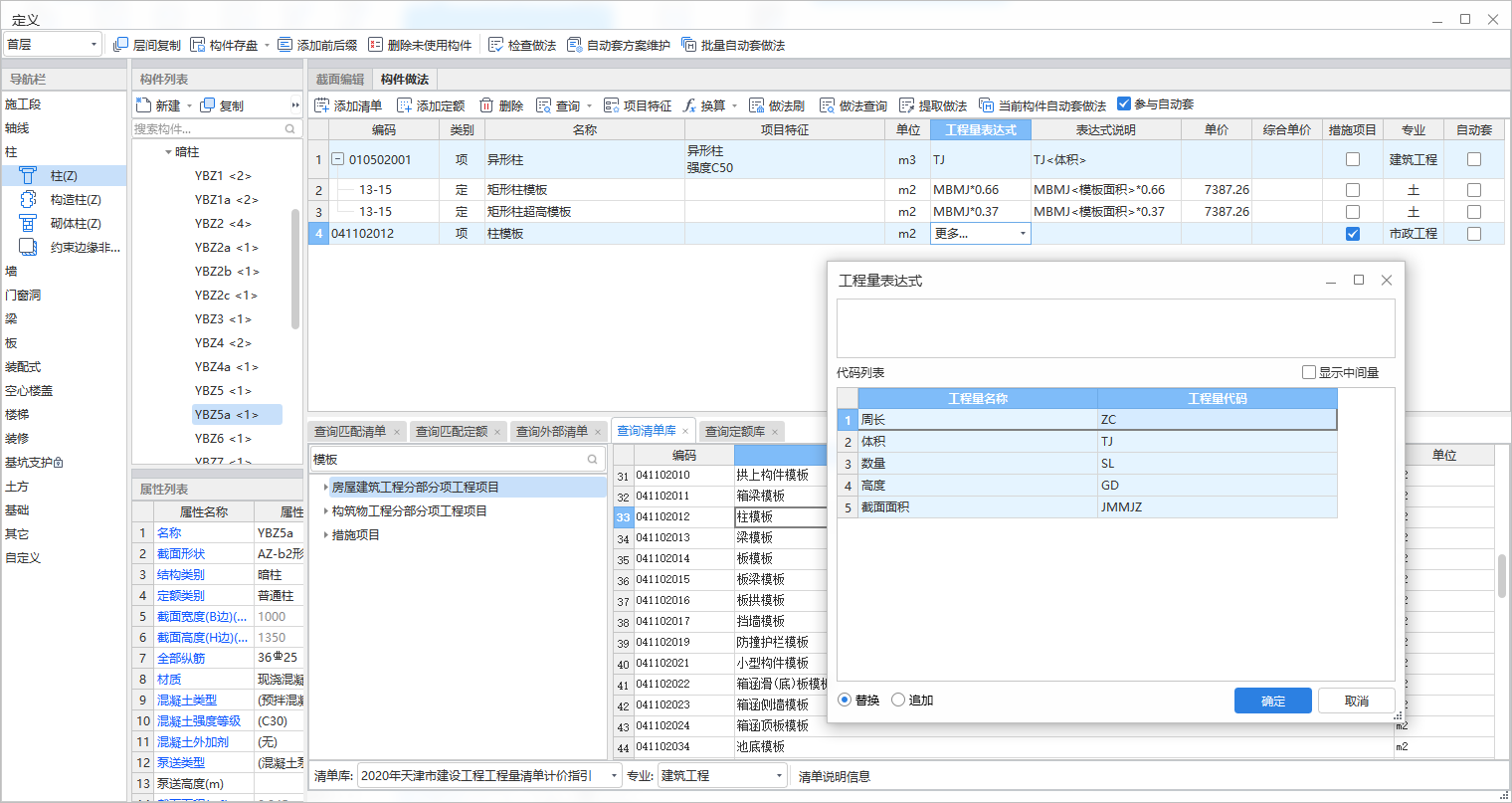The height and width of the screenshot is (803, 1512).
Task: Click the 添加前后缀 icon
Action: point(285,45)
